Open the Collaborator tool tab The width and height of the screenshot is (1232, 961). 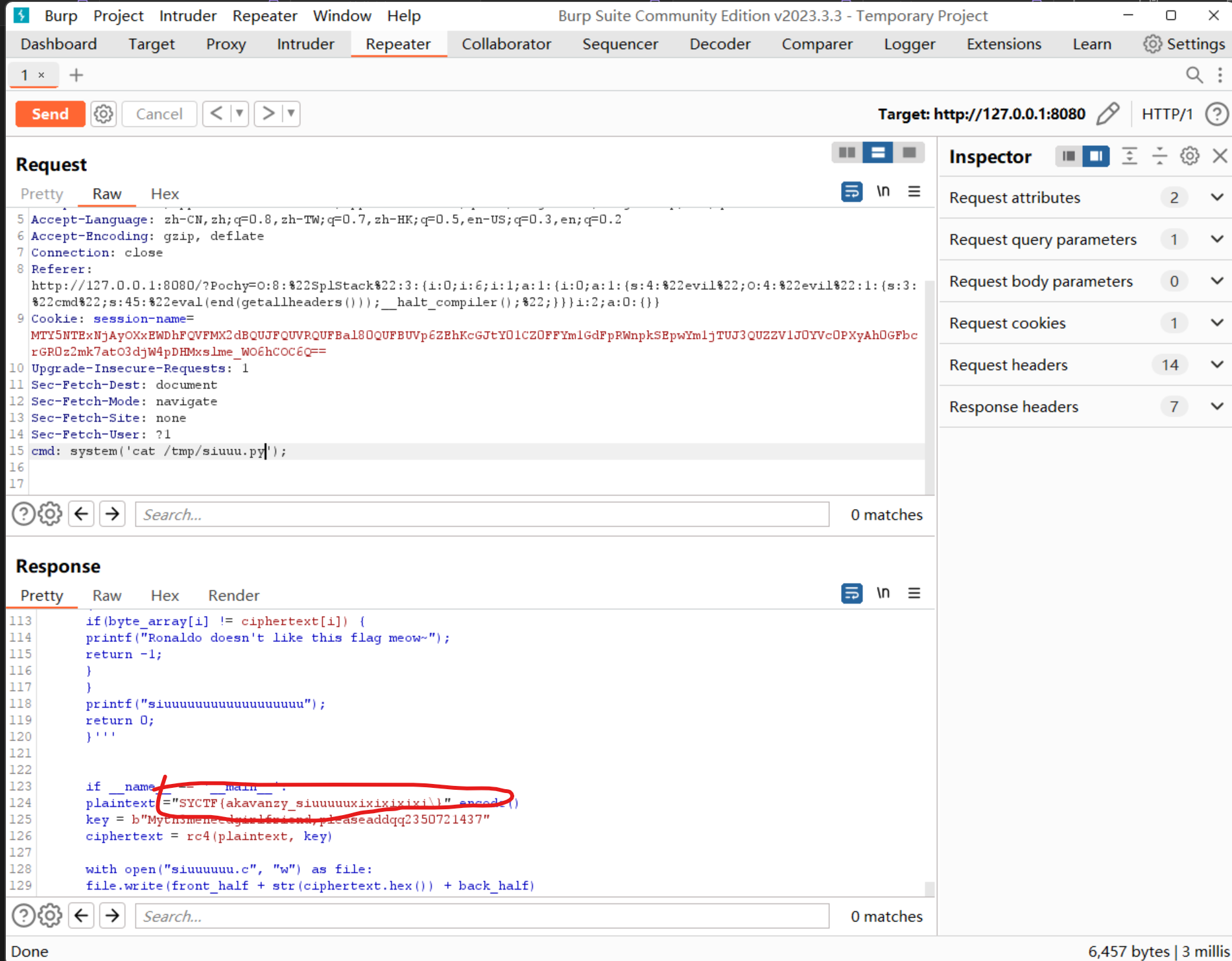pyautogui.click(x=506, y=44)
